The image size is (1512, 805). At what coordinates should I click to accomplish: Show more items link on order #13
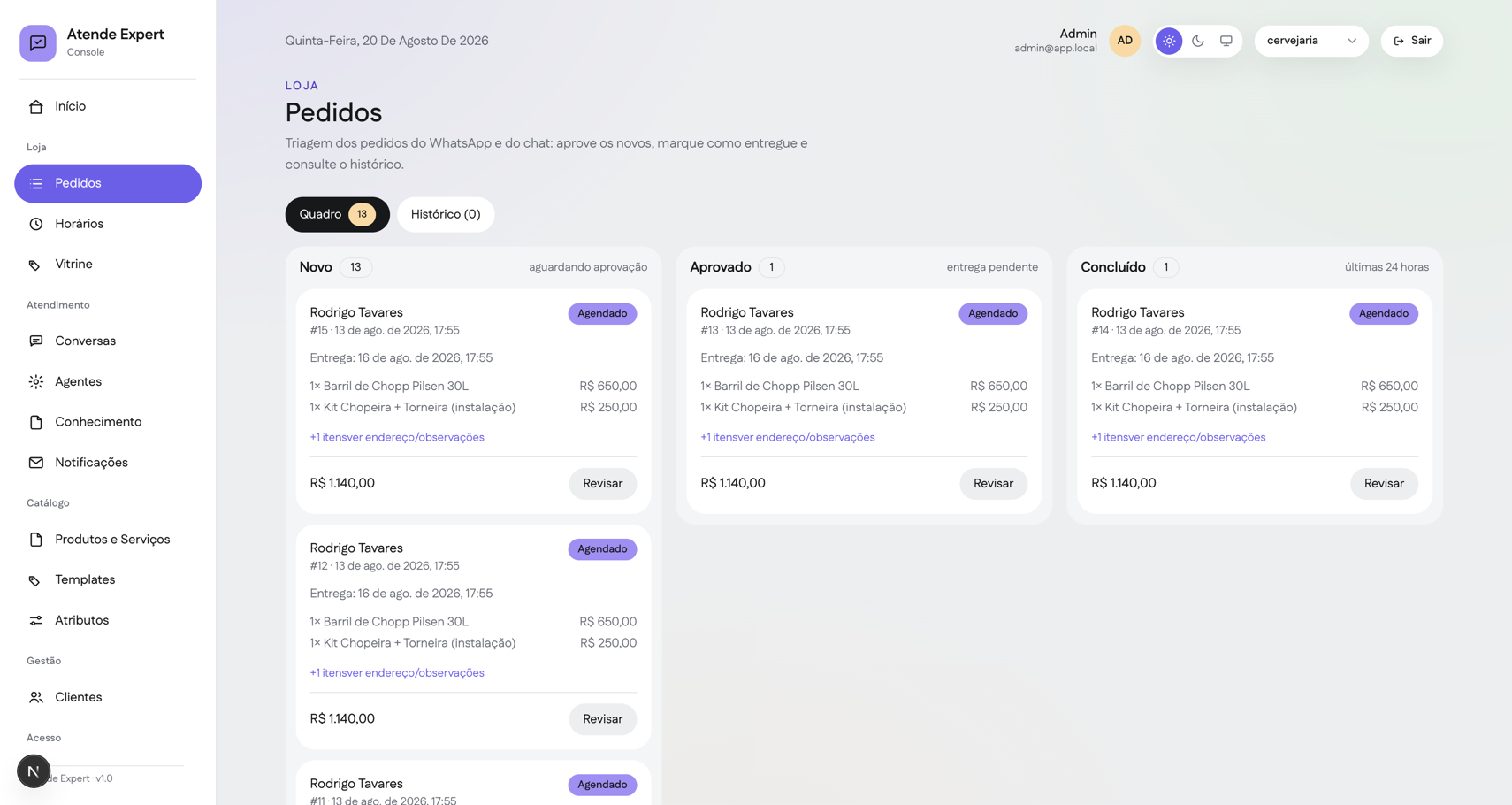tap(788, 437)
